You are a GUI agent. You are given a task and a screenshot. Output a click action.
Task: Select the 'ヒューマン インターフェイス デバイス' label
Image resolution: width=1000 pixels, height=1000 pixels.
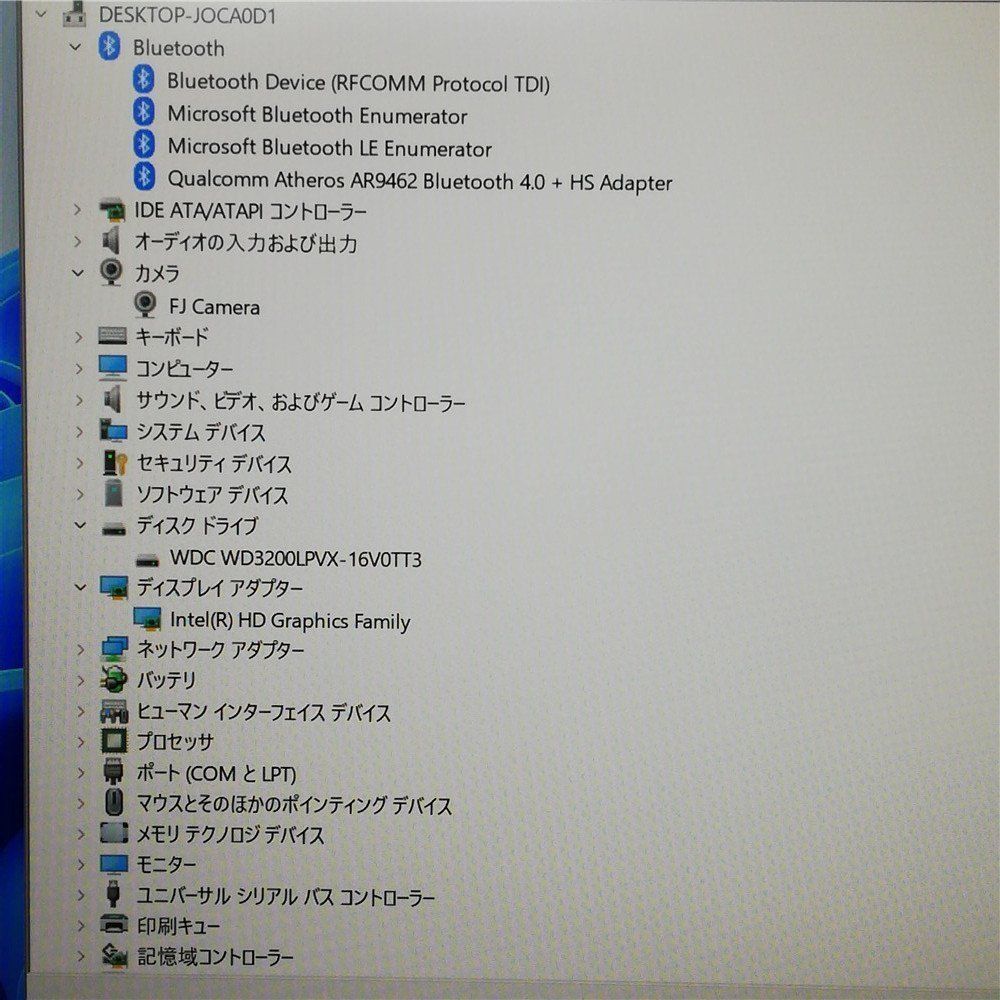264,712
